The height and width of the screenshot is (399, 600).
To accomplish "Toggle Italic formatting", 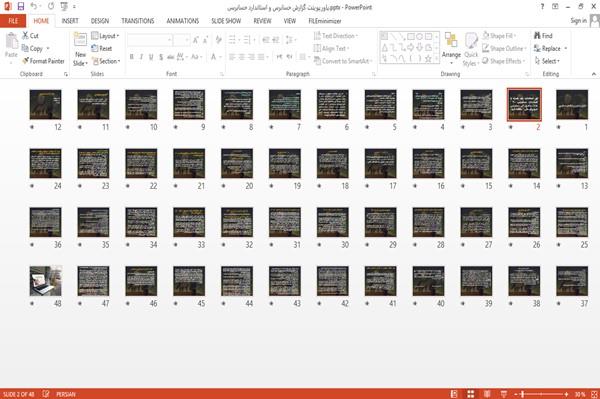I will [141, 57].
